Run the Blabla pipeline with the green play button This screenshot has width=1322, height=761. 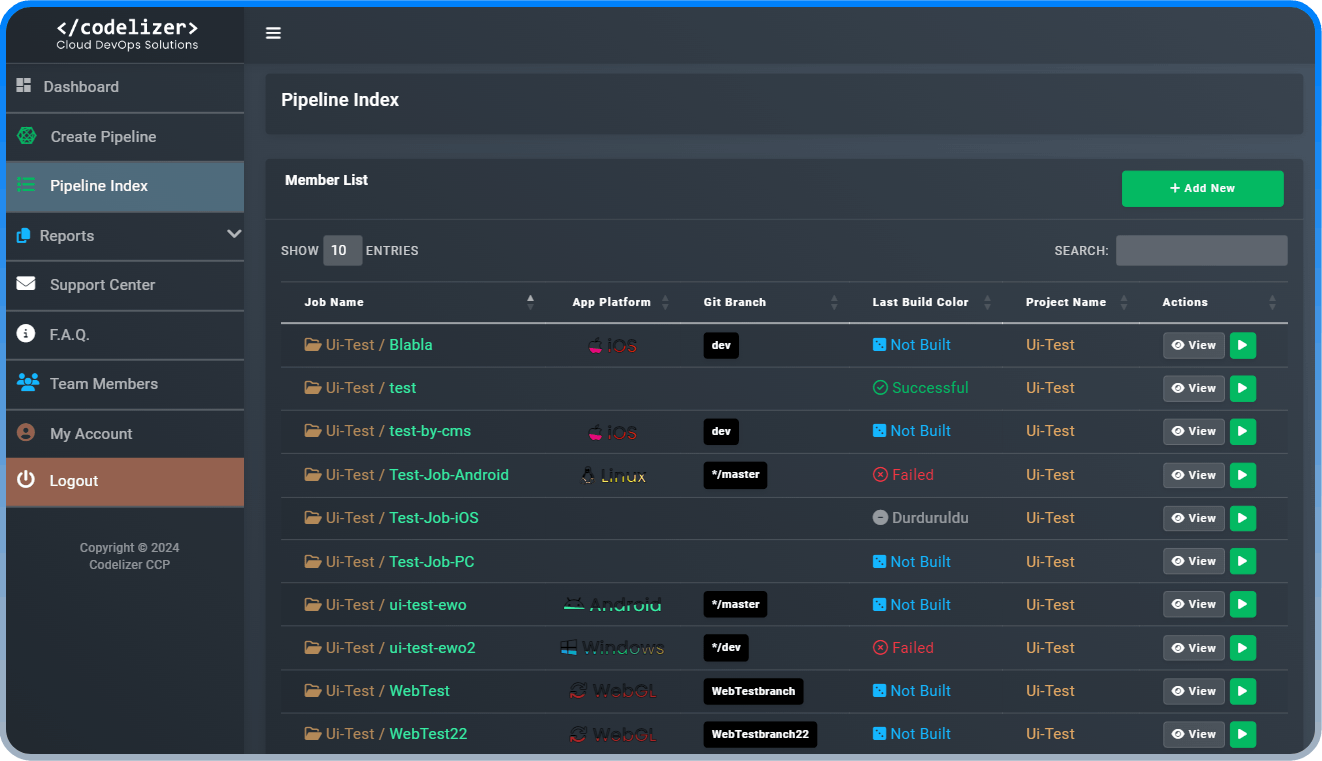(1242, 345)
